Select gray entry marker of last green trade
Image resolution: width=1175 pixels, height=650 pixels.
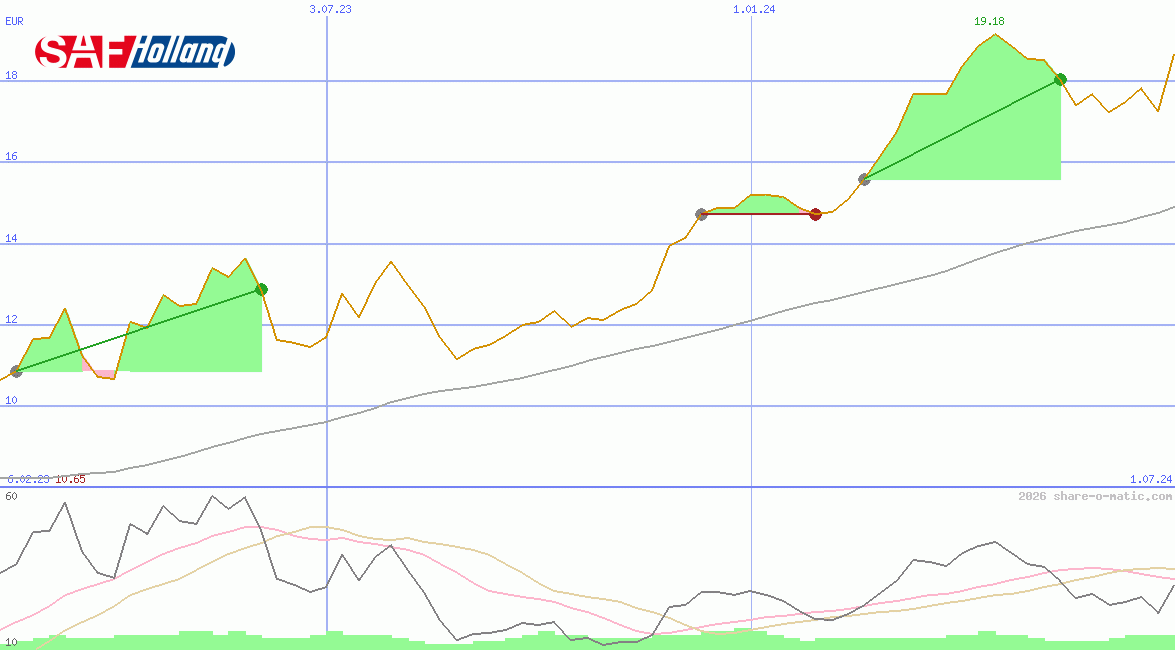pyautogui.click(x=864, y=180)
